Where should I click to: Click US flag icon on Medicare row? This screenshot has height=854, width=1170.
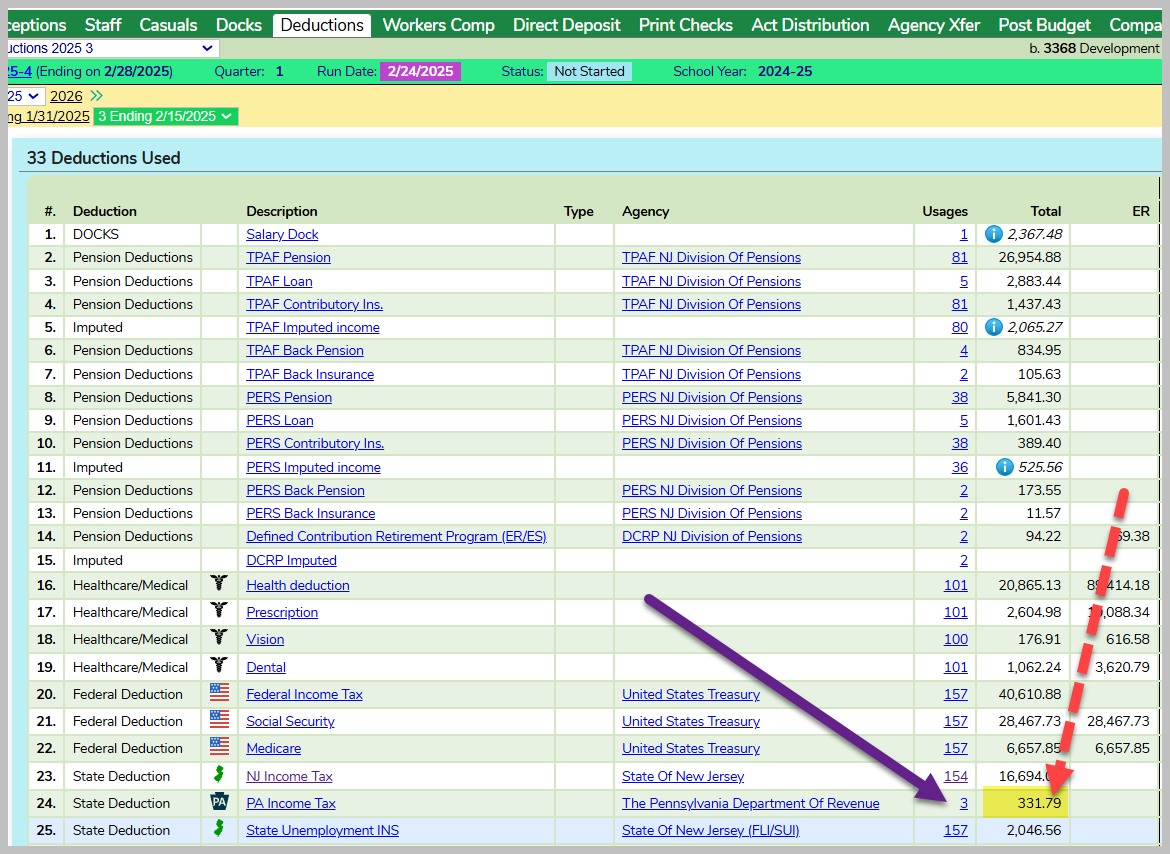click(x=219, y=746)
